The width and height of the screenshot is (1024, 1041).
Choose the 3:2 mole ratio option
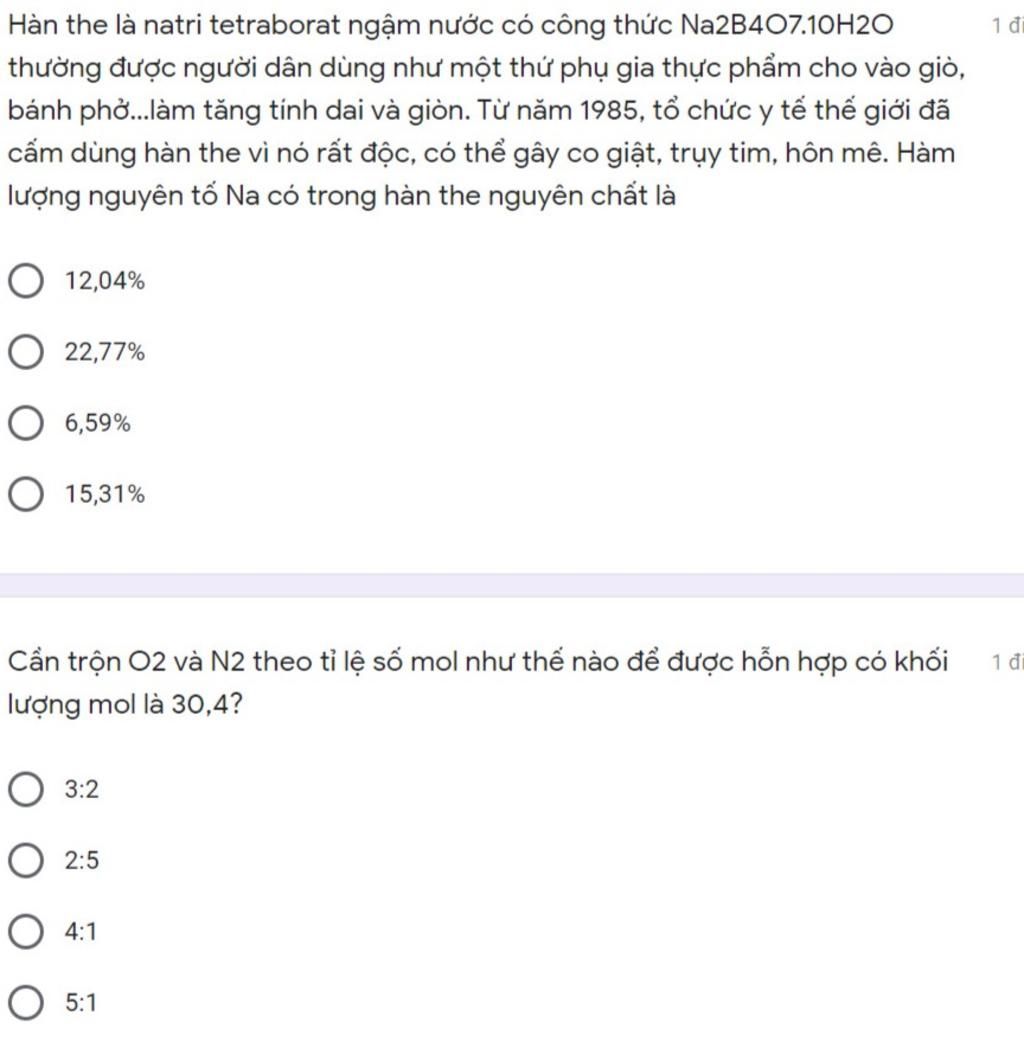pos(26,789)
